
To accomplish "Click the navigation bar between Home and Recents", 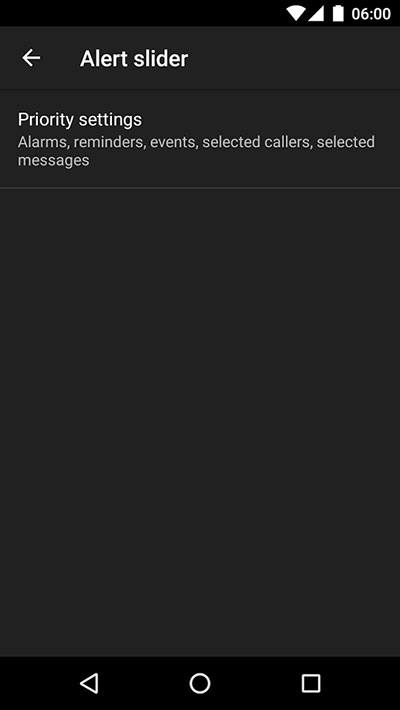I will 255,683.
